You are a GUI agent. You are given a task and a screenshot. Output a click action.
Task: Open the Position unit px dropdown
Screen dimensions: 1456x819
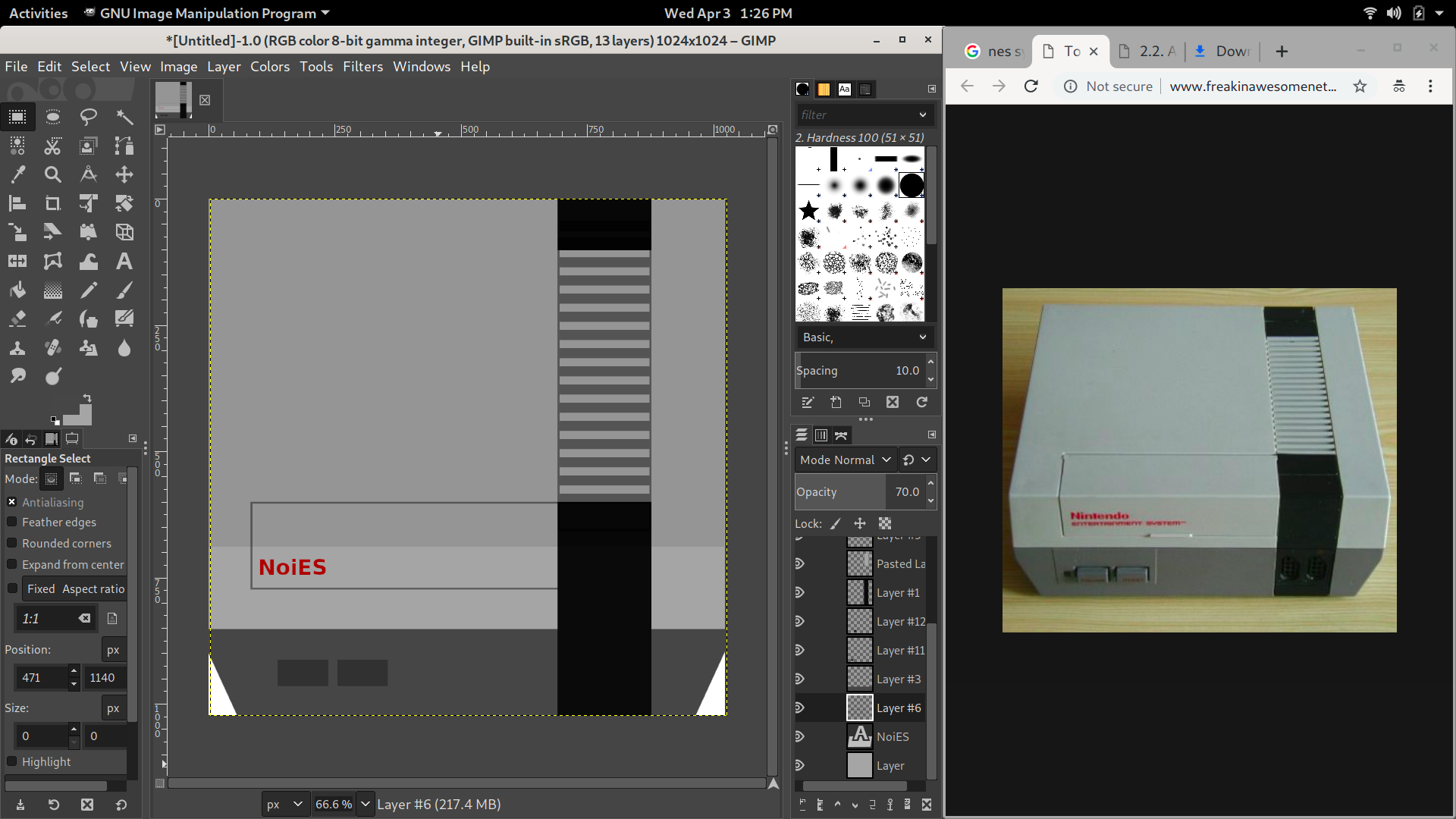[113, 649]
